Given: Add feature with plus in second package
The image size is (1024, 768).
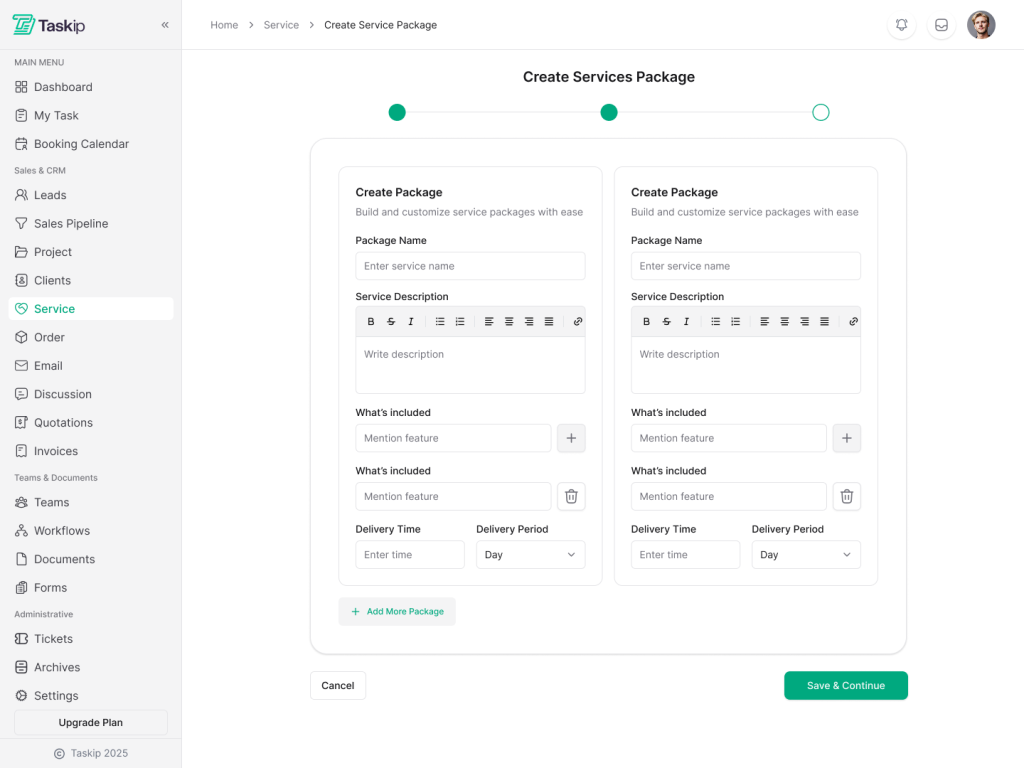Looking at the screenshot, I should (x=846, y=438).
